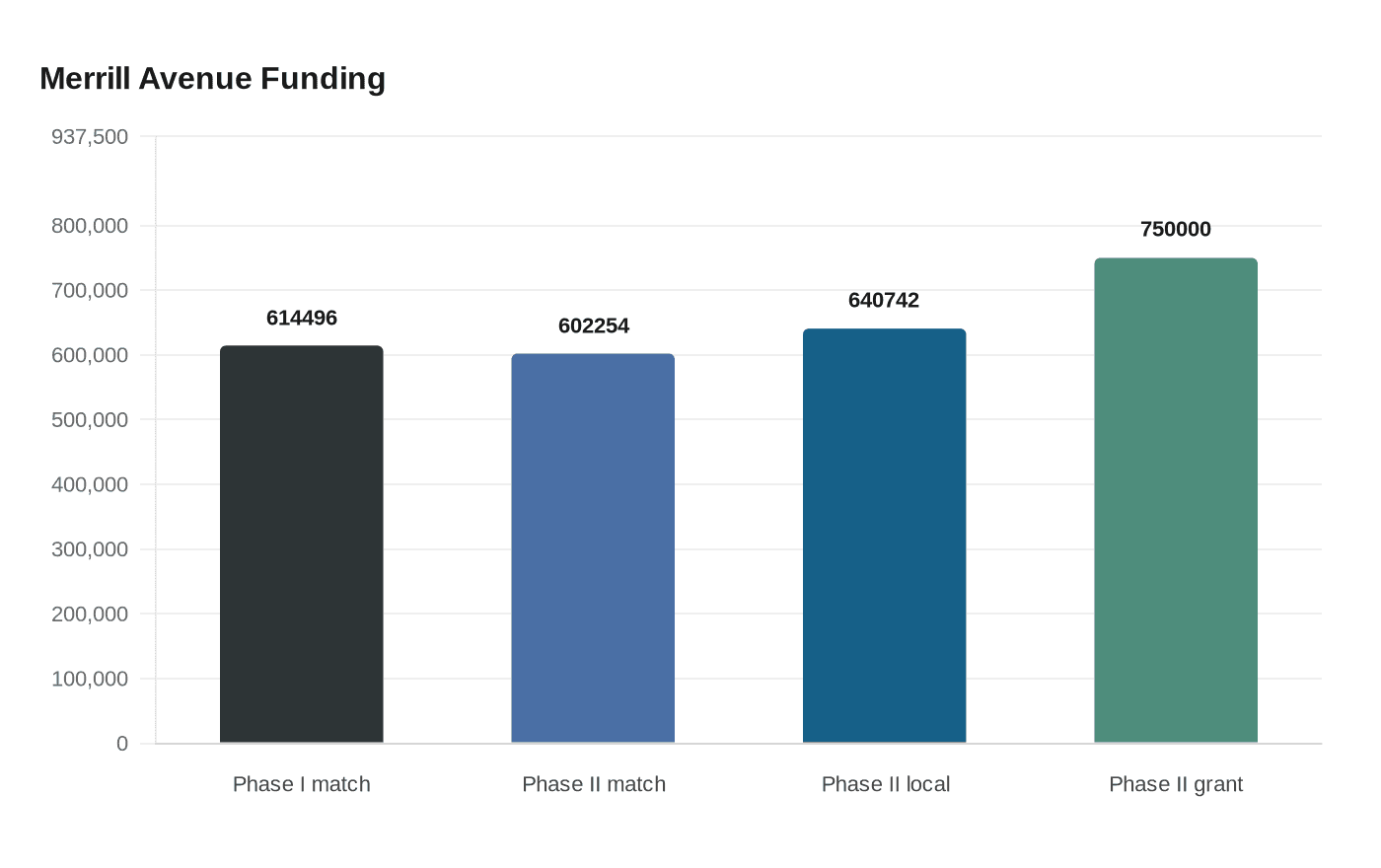Screen dimensions: 1381x868
Task: Select the 300,000 y-axis tick label
Action: pos(90,549)
